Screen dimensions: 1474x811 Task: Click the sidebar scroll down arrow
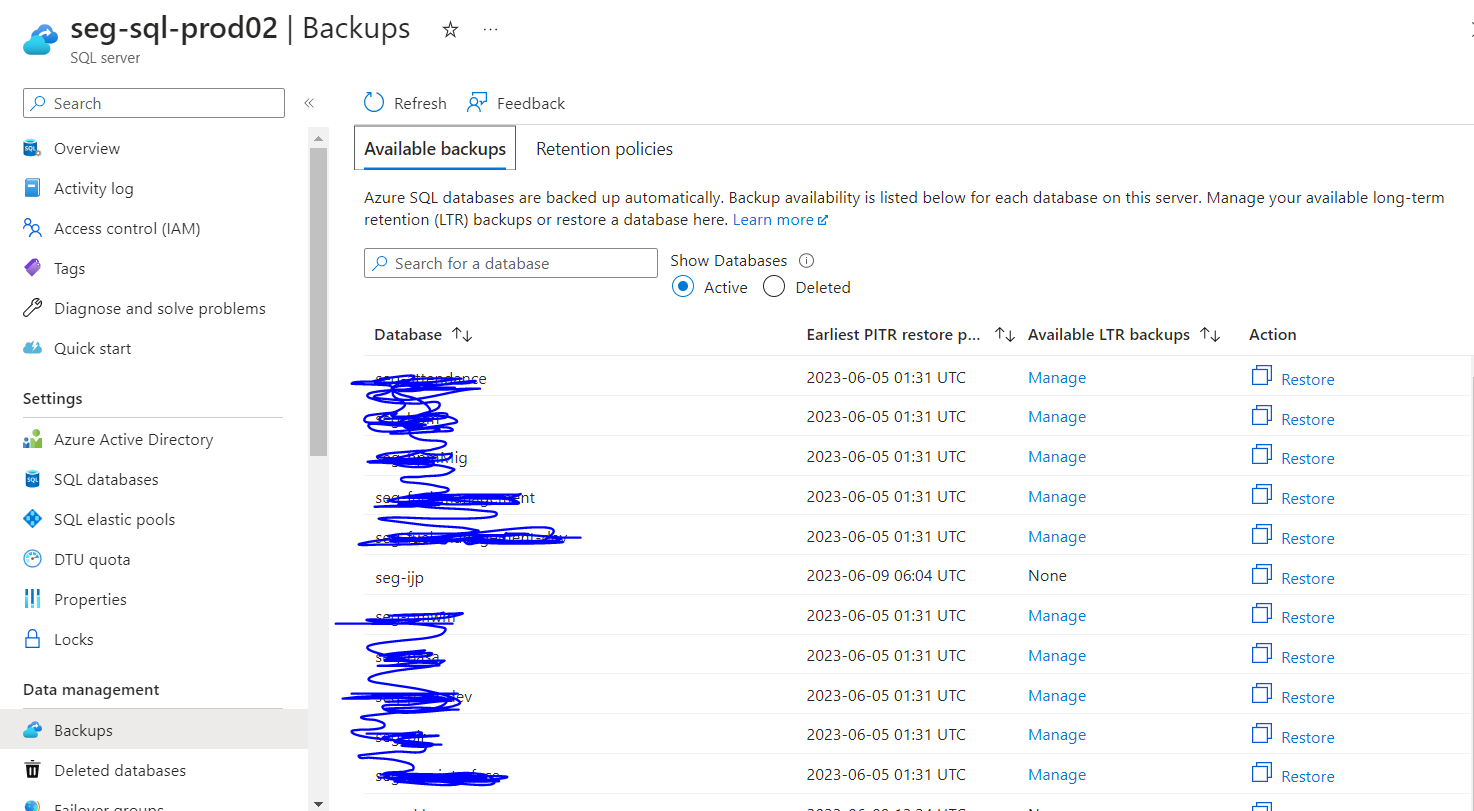click(318, 802)
